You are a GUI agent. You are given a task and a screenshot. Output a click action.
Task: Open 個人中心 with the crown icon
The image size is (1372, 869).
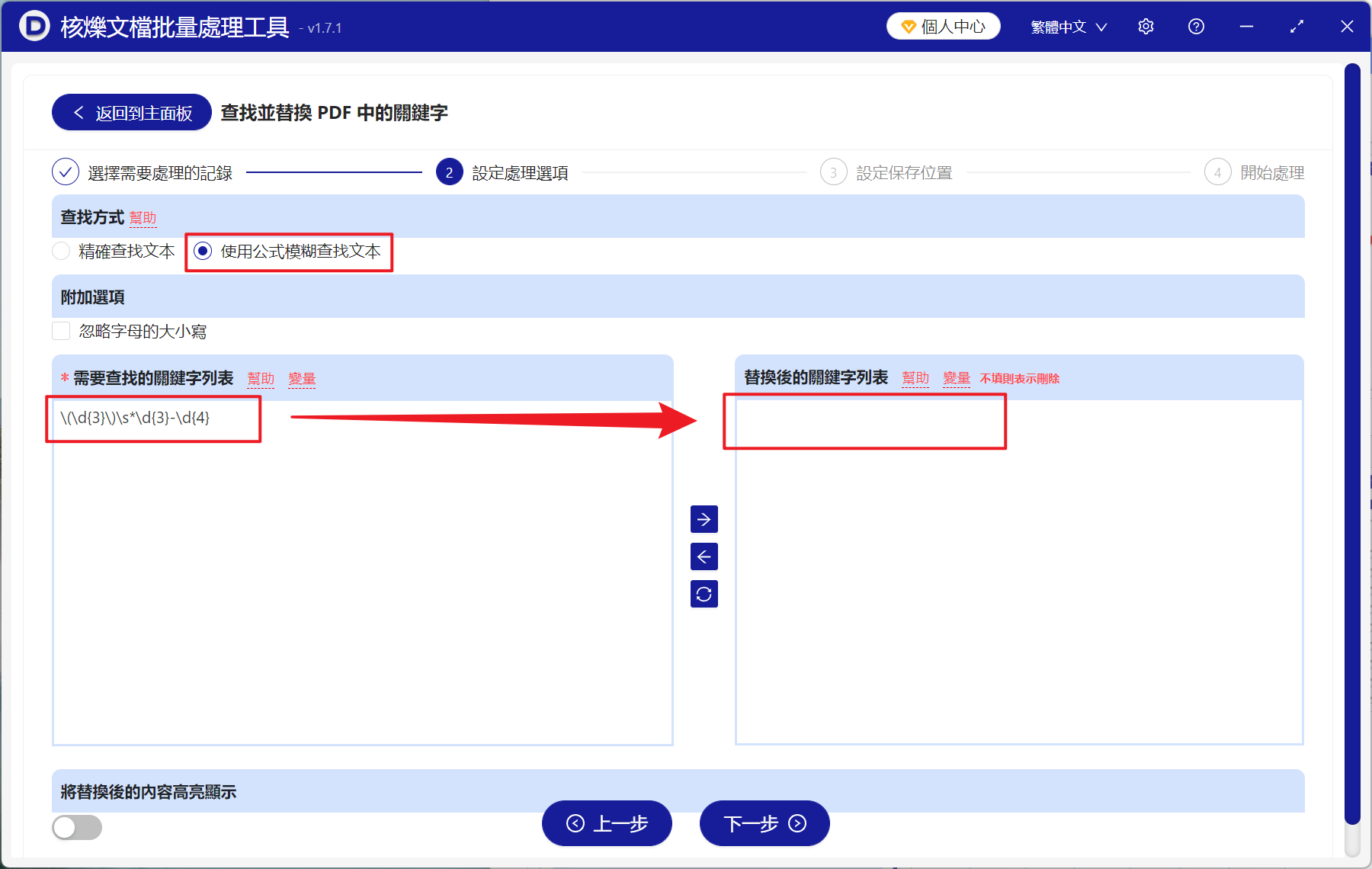point(943,25)
